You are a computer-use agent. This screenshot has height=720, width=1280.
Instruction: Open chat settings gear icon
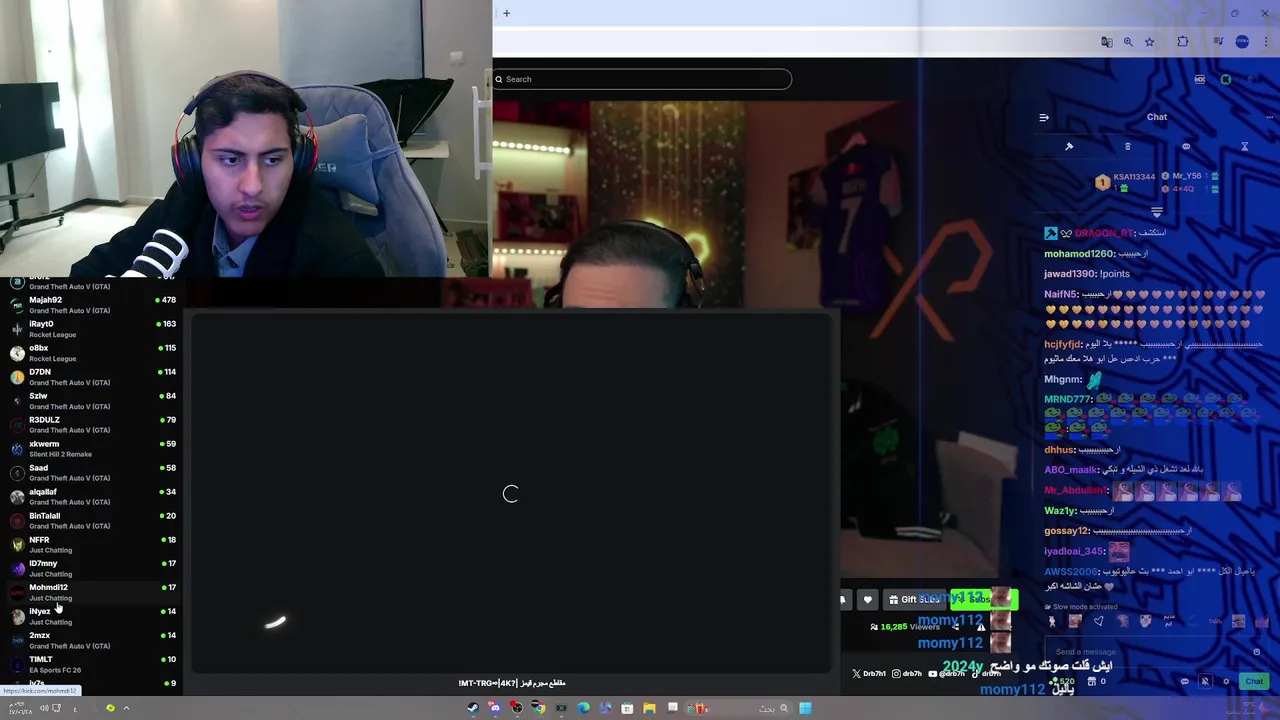tap(1226, 681)
